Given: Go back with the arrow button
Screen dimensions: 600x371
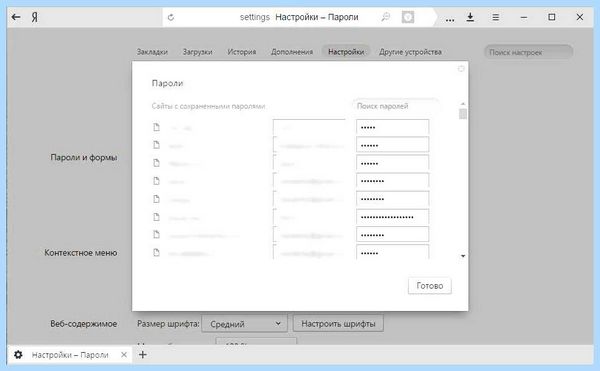Looking at the screenshot, I should 16,17.
